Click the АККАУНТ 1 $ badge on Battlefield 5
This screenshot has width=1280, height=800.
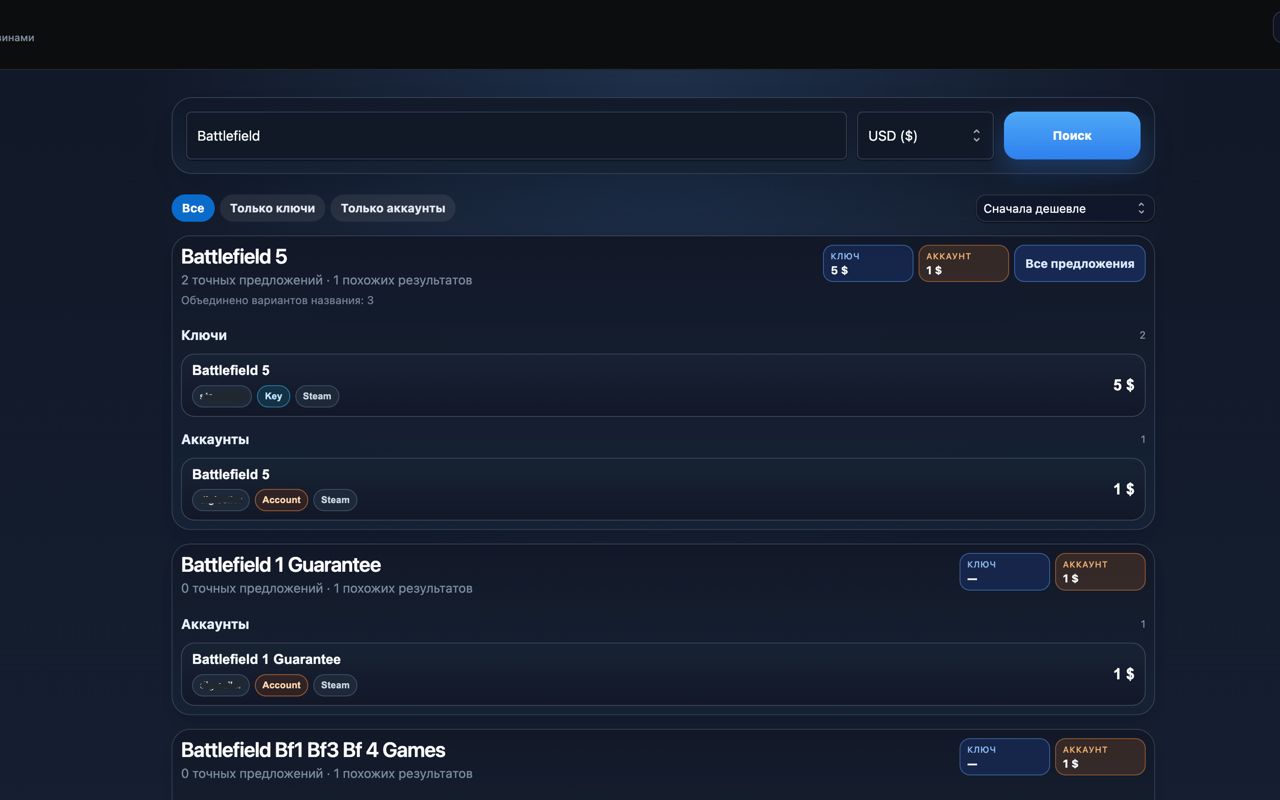click(962, 264)
